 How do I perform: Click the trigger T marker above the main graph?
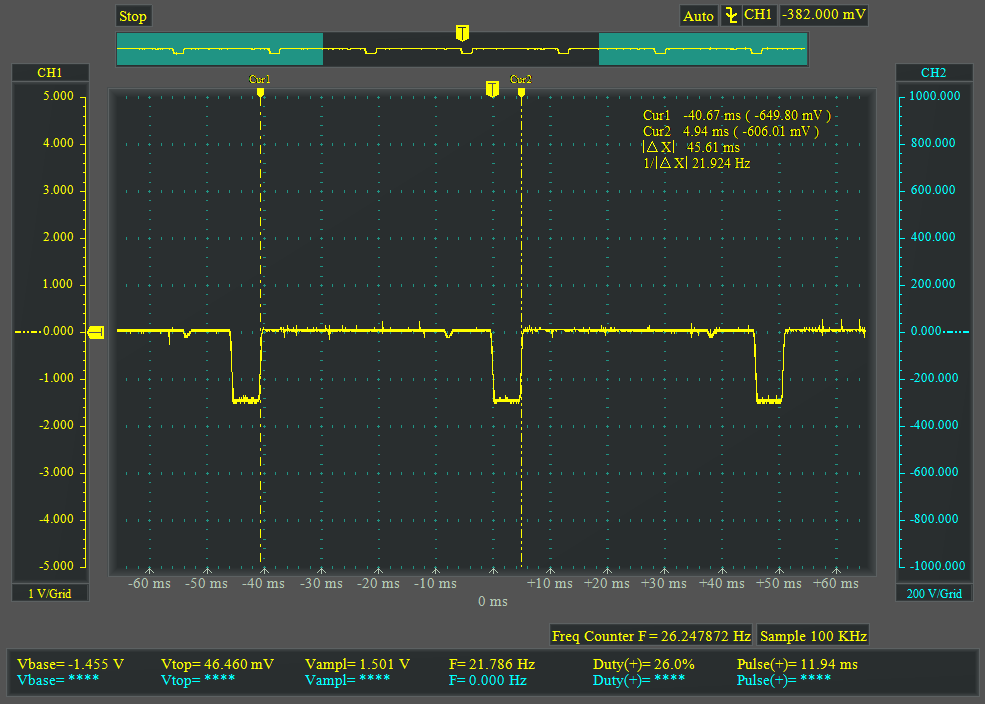[492, 90]
